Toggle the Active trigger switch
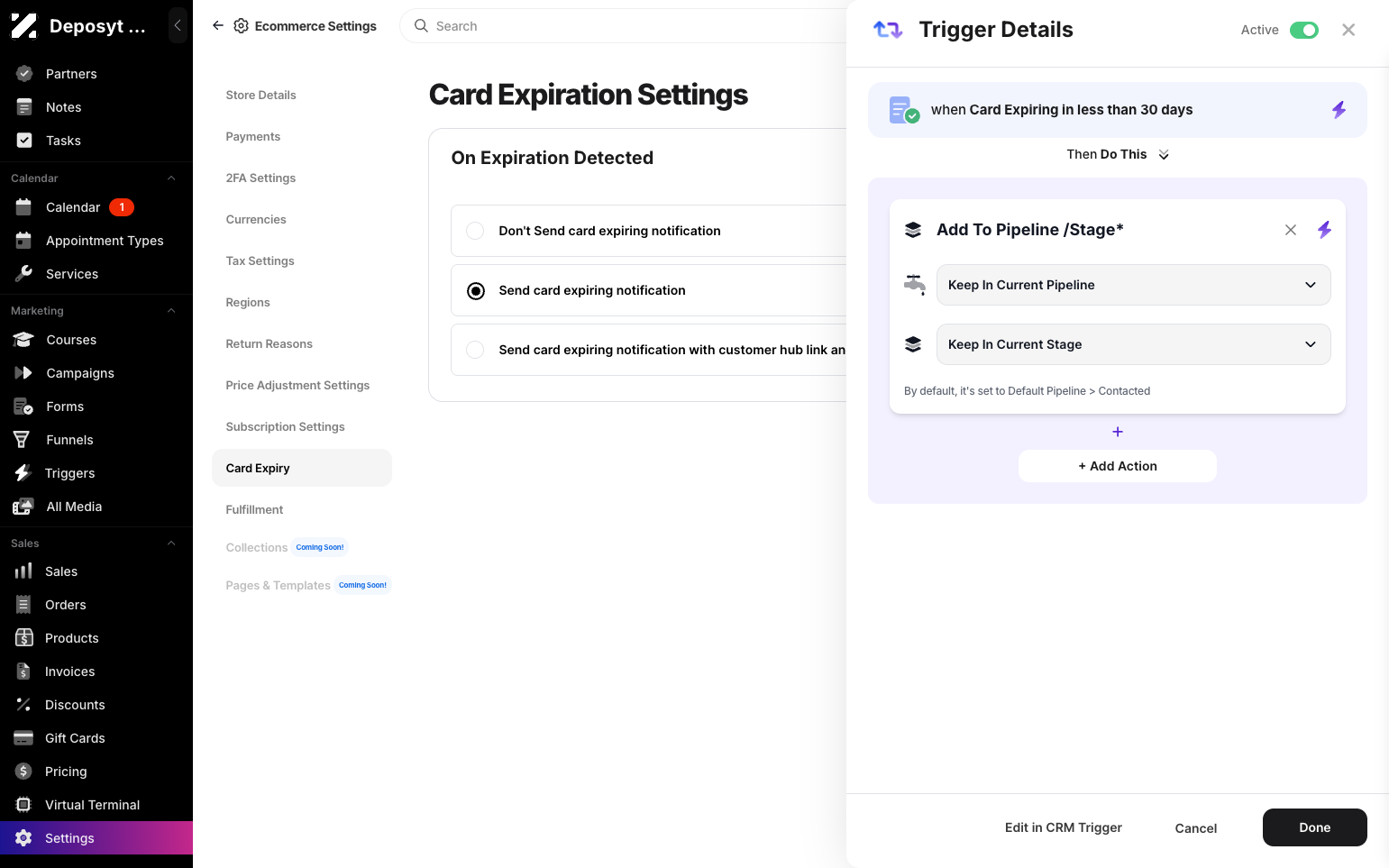The width and height of the screenshot is (1389, 868). point(1304,31)
